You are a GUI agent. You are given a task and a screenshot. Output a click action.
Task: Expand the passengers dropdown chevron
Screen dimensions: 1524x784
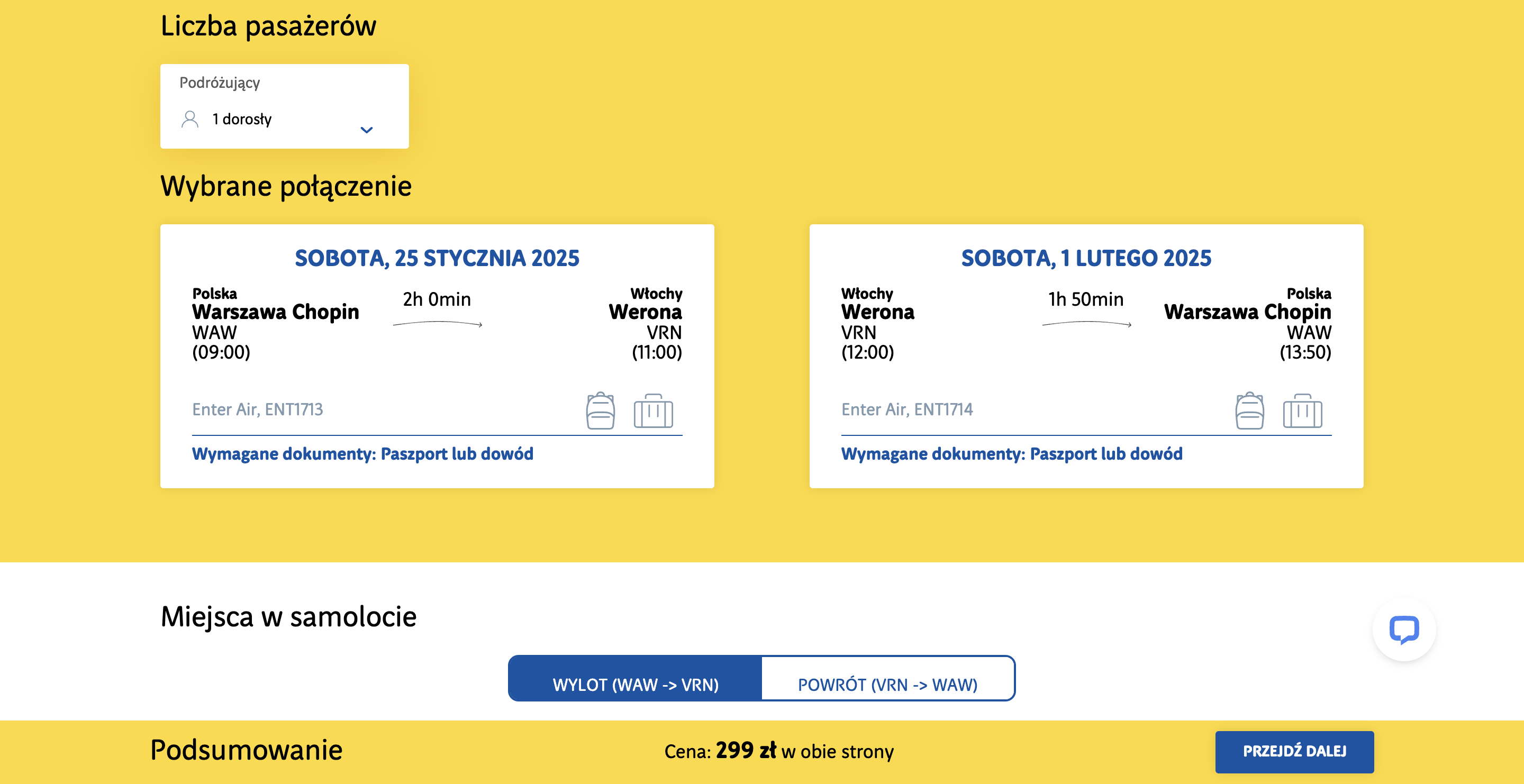pyautogui.click(x=367, y=130)
